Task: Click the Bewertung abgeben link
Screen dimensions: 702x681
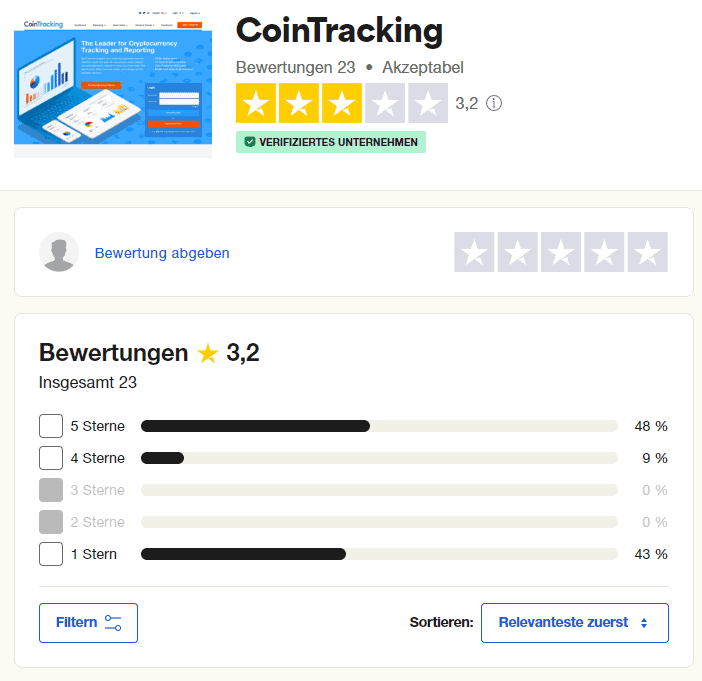Action: (x=162, y=253)
